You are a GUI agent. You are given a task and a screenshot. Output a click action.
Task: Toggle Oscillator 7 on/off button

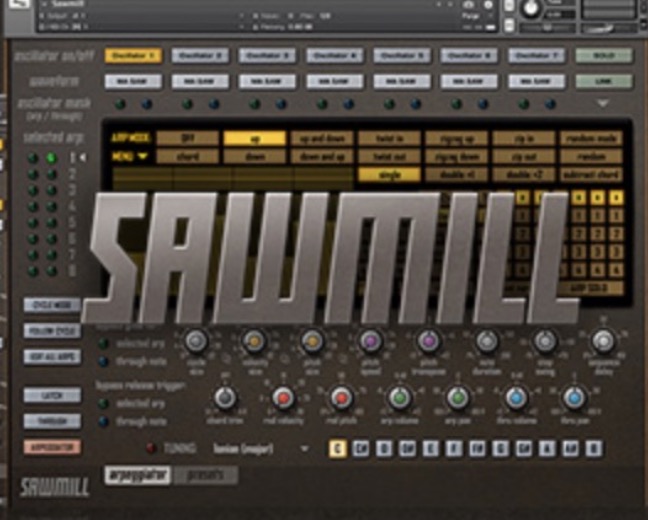click(x=536, y=55)
